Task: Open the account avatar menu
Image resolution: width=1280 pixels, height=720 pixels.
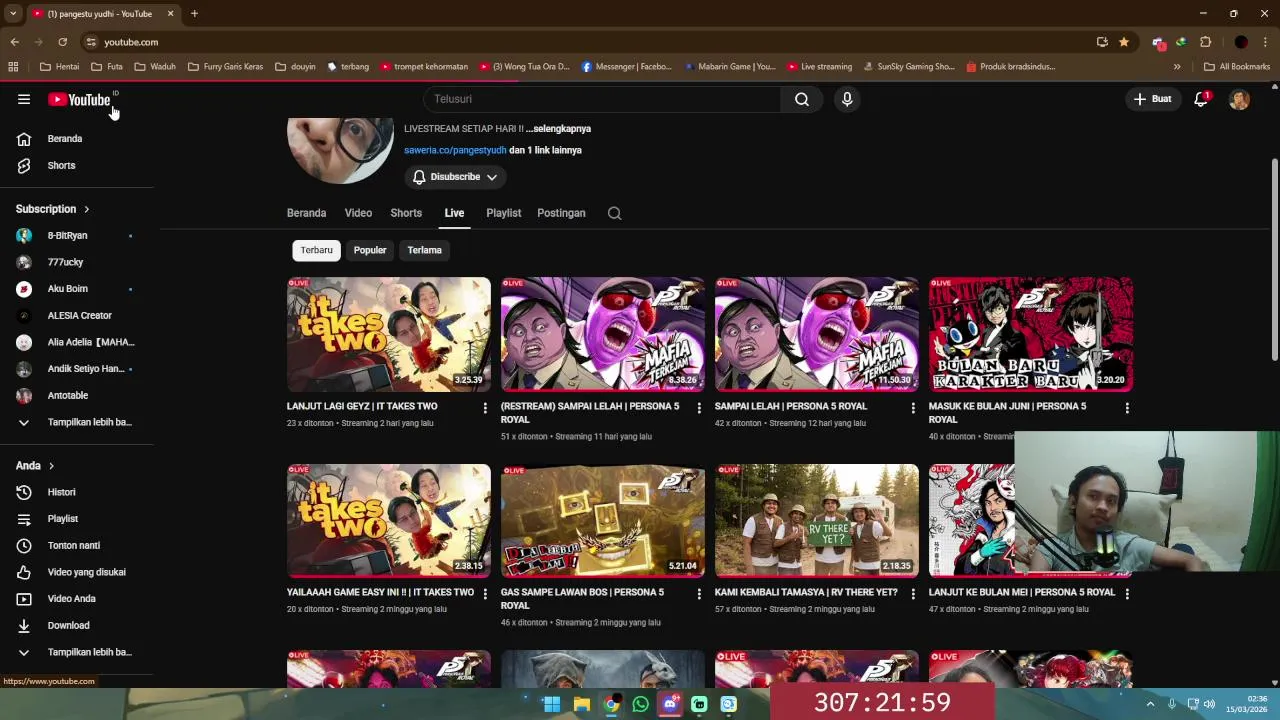Action: point(1239,99)
